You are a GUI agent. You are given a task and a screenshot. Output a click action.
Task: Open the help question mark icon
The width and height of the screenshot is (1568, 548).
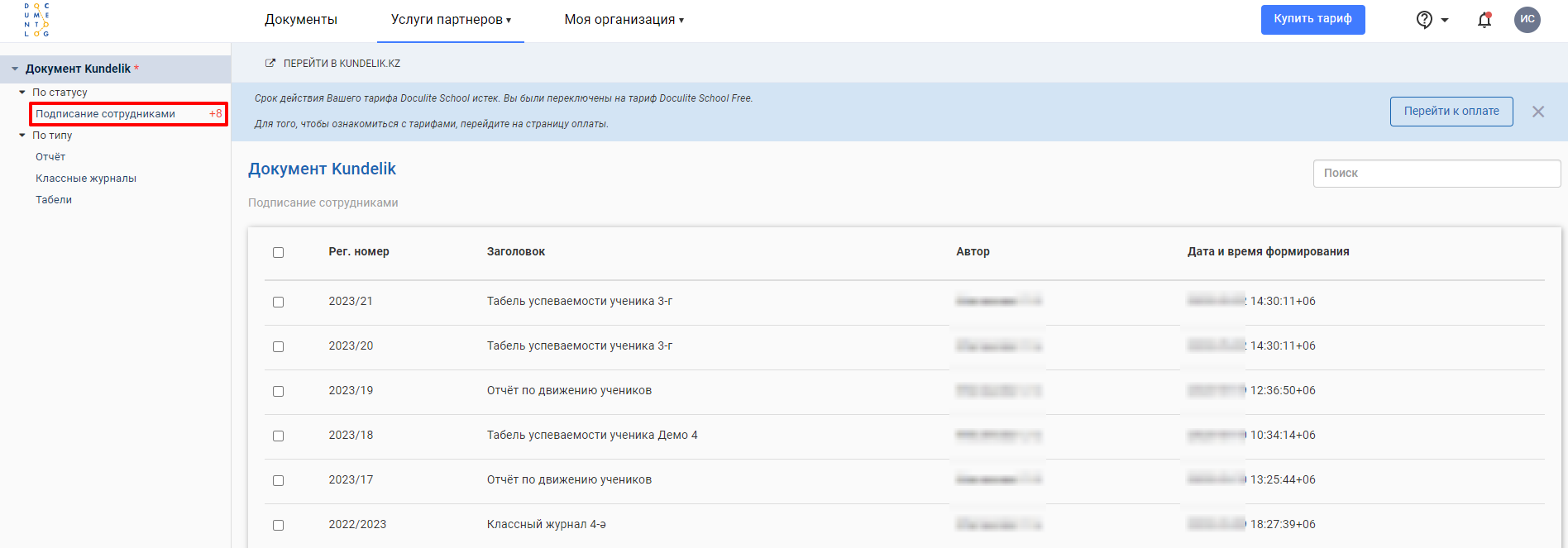pos(1424,20)
